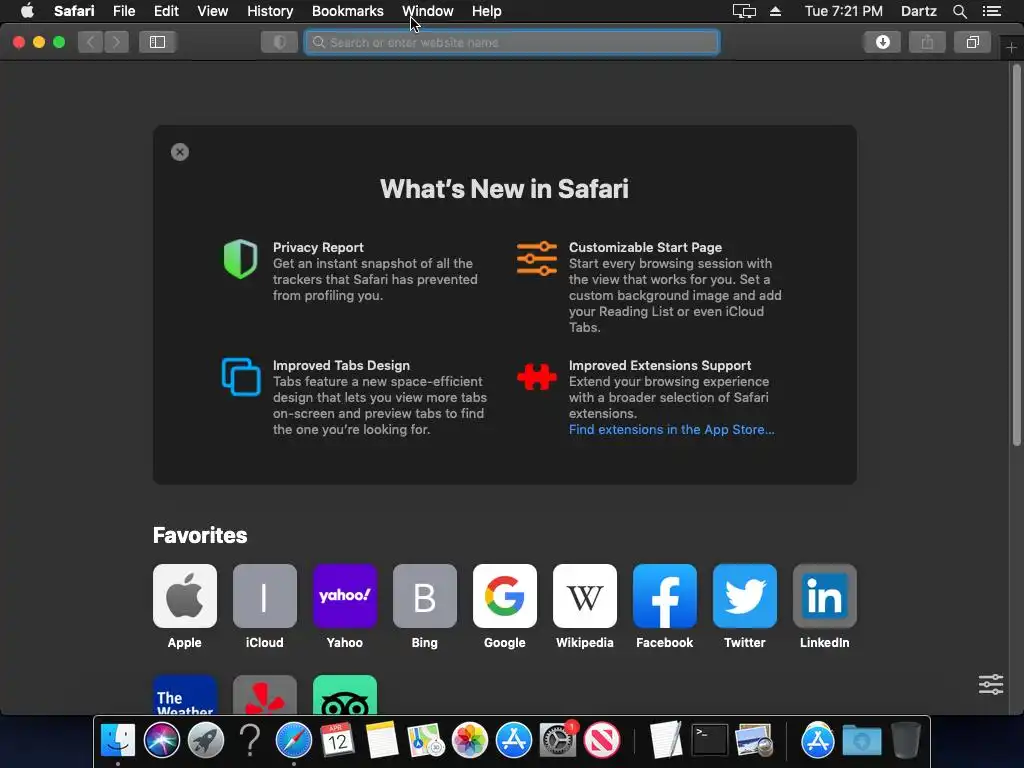Click Find extensions in the App Store link
This screenshot has height=768, width=1024.
pos(671,430)
